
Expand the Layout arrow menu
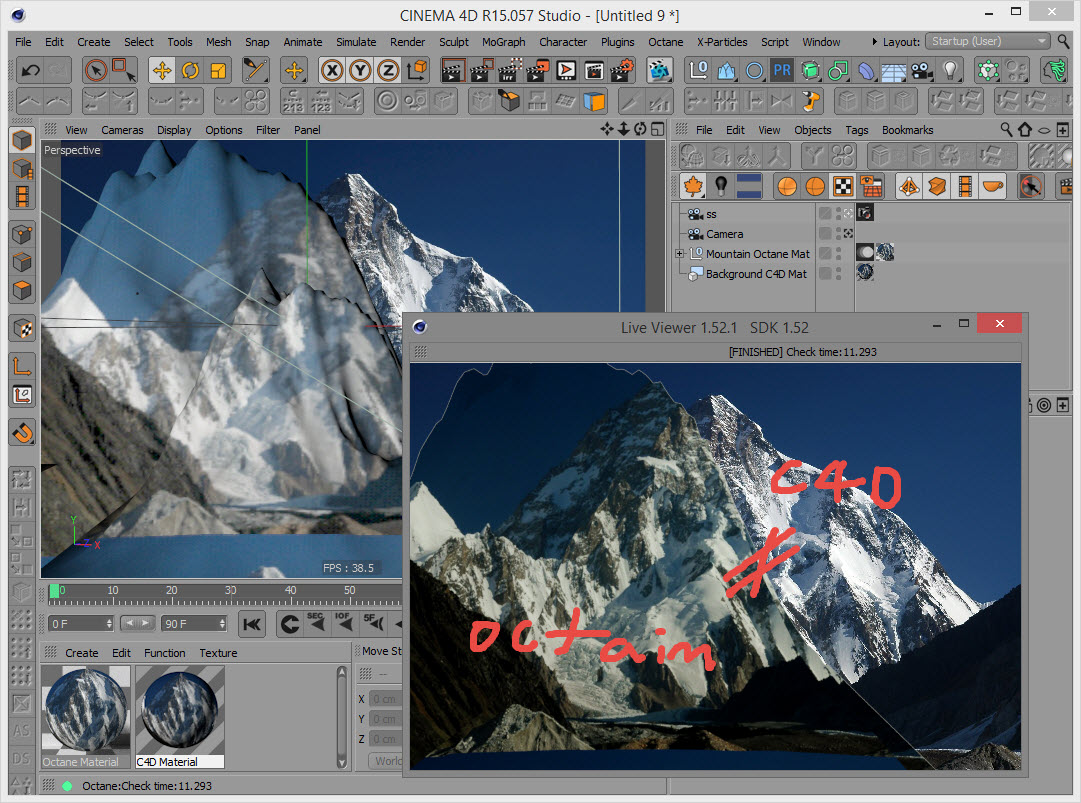(874, 42)
